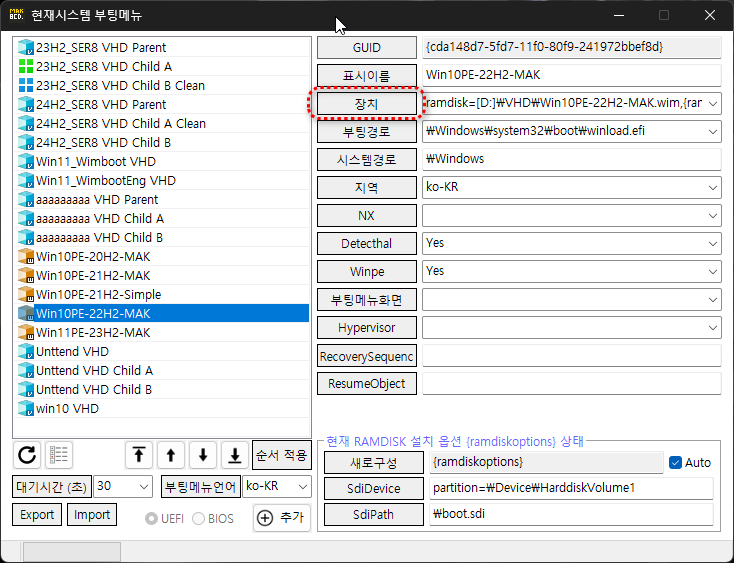734x563 pixels.
Task: Select the UEFI radio button
Action: coord(151,519)
